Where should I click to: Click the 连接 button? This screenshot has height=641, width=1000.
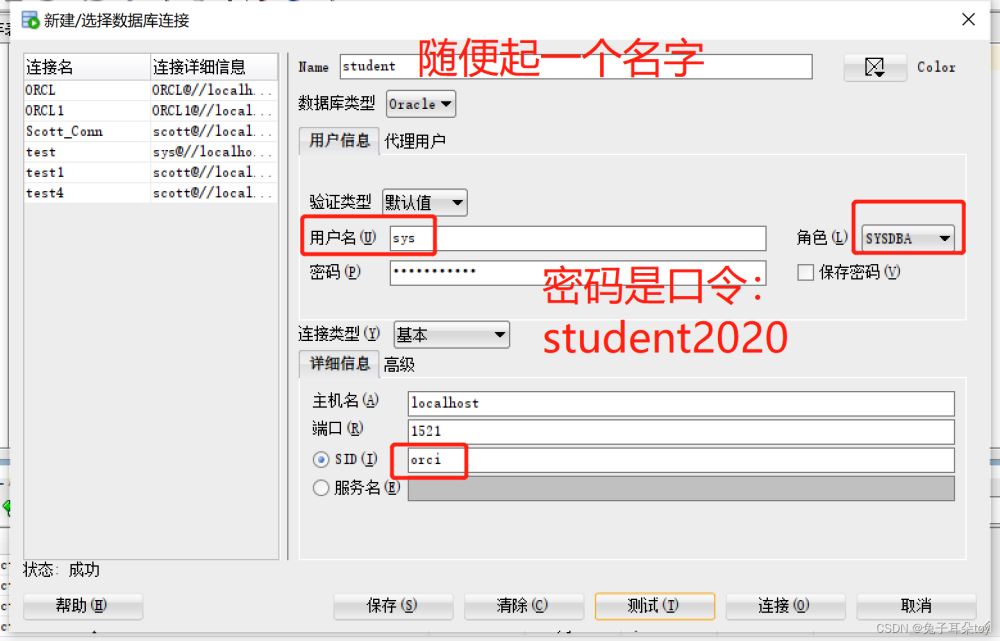[x=785, y=605]
